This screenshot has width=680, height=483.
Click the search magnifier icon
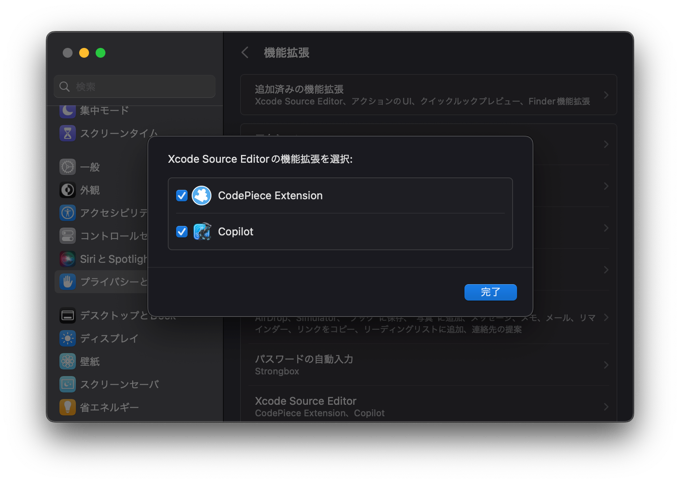[x=65, y=87]
